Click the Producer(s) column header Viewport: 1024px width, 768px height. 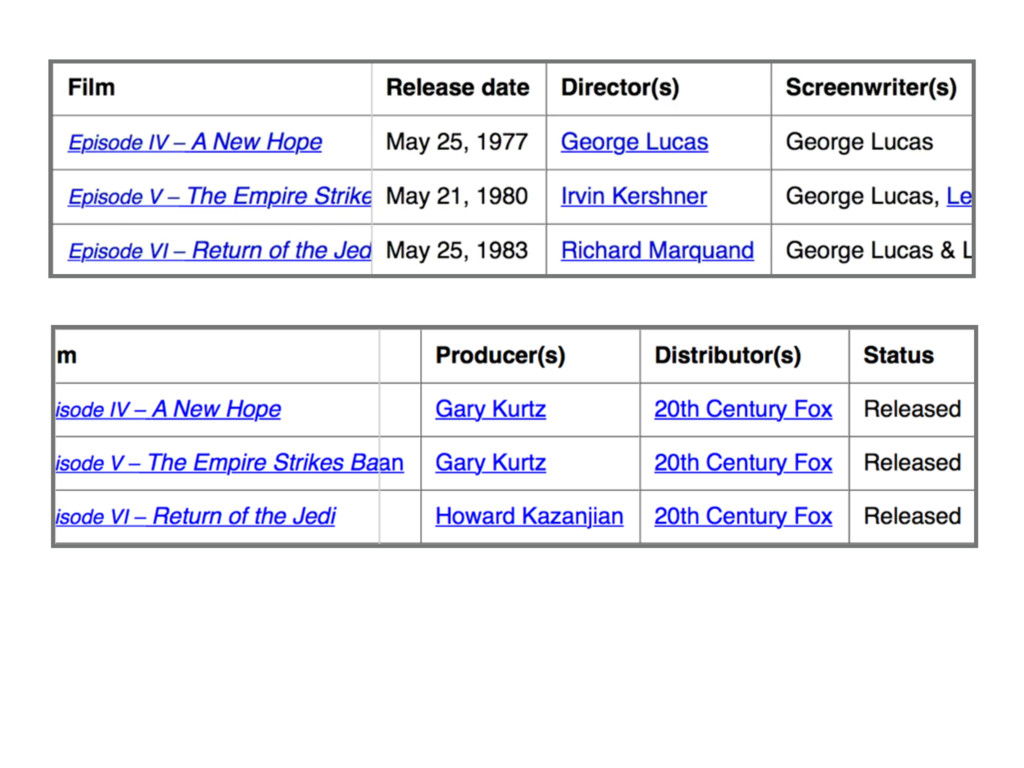pos(500,355)
